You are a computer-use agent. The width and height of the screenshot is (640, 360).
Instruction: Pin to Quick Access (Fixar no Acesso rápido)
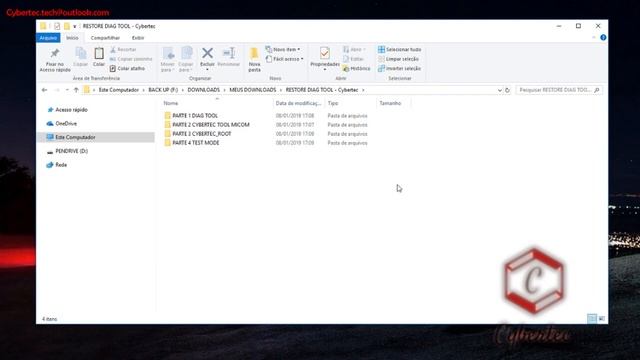click(55, 60)
